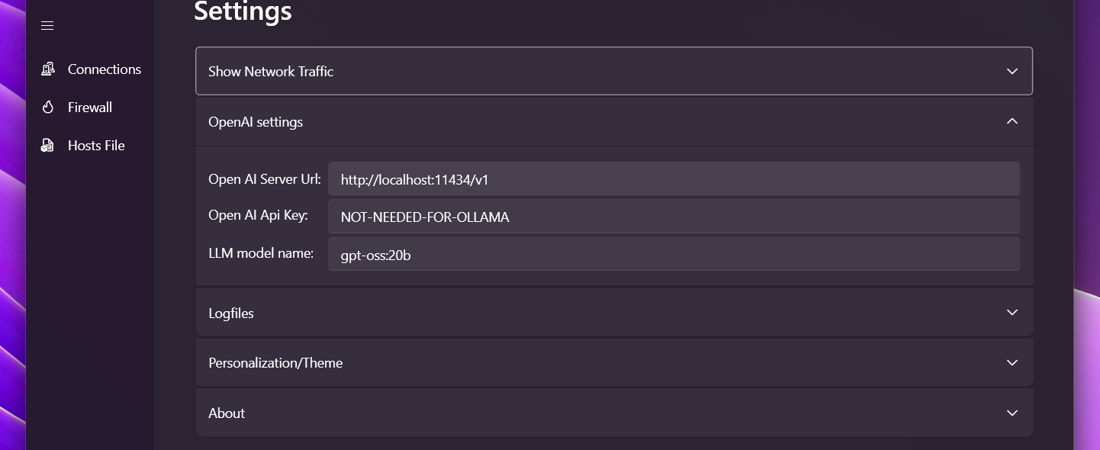Click the Firewall flame icon
Viewport: 1100px width, 450px height.
(48, 107)
